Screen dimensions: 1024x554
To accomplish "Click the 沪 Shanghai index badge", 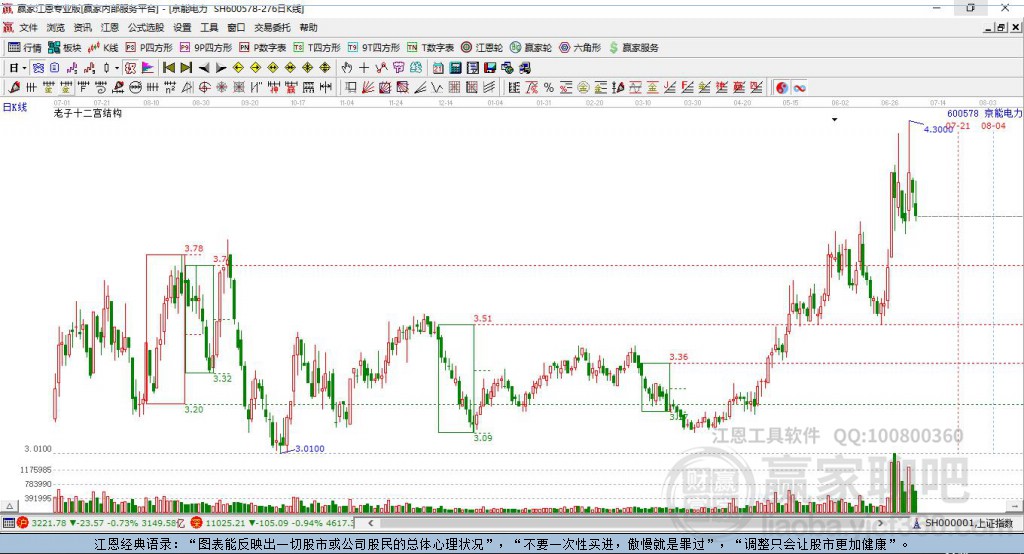I will tap(23, 523).
